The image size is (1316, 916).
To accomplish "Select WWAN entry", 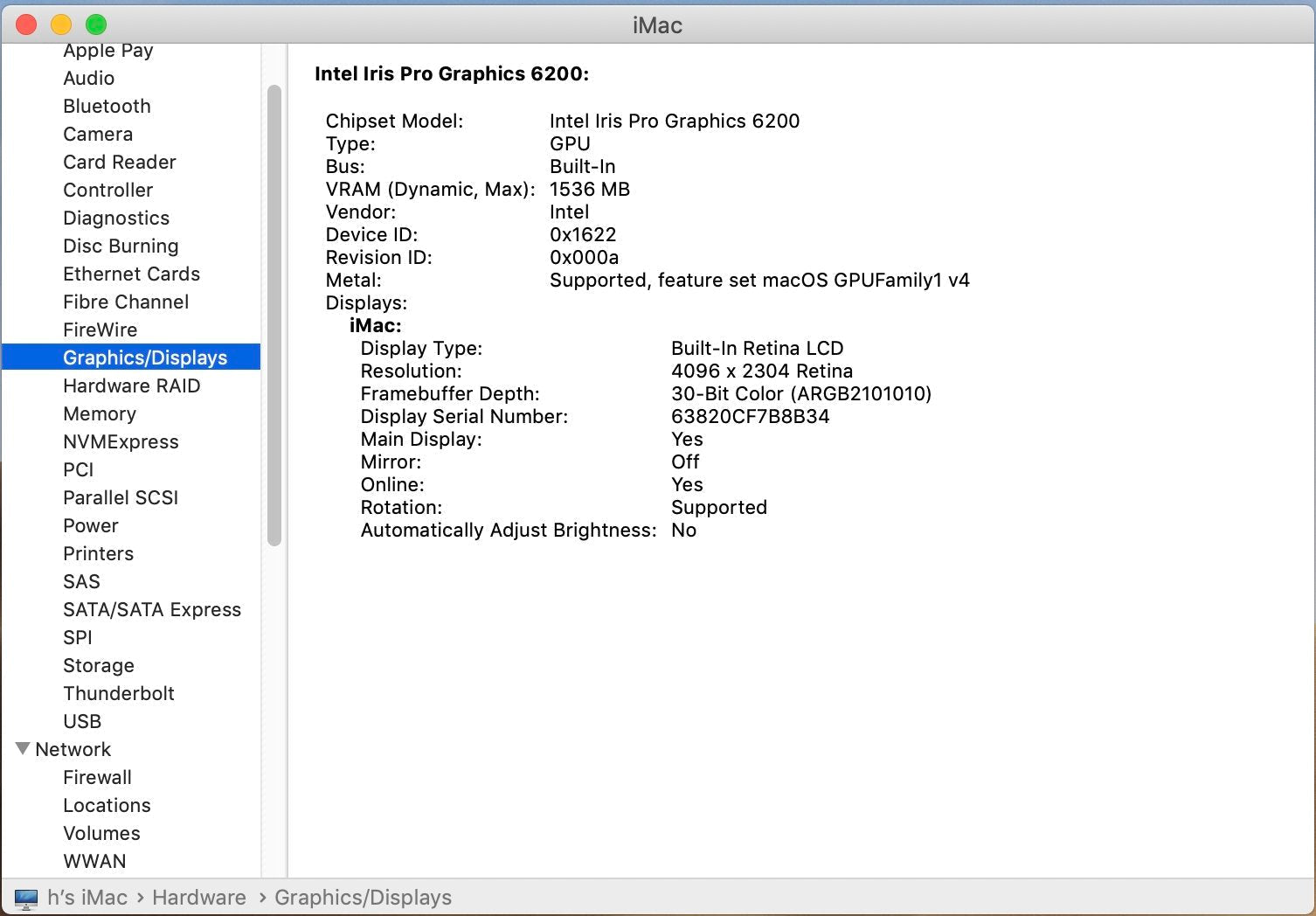I will coord(94,861).
